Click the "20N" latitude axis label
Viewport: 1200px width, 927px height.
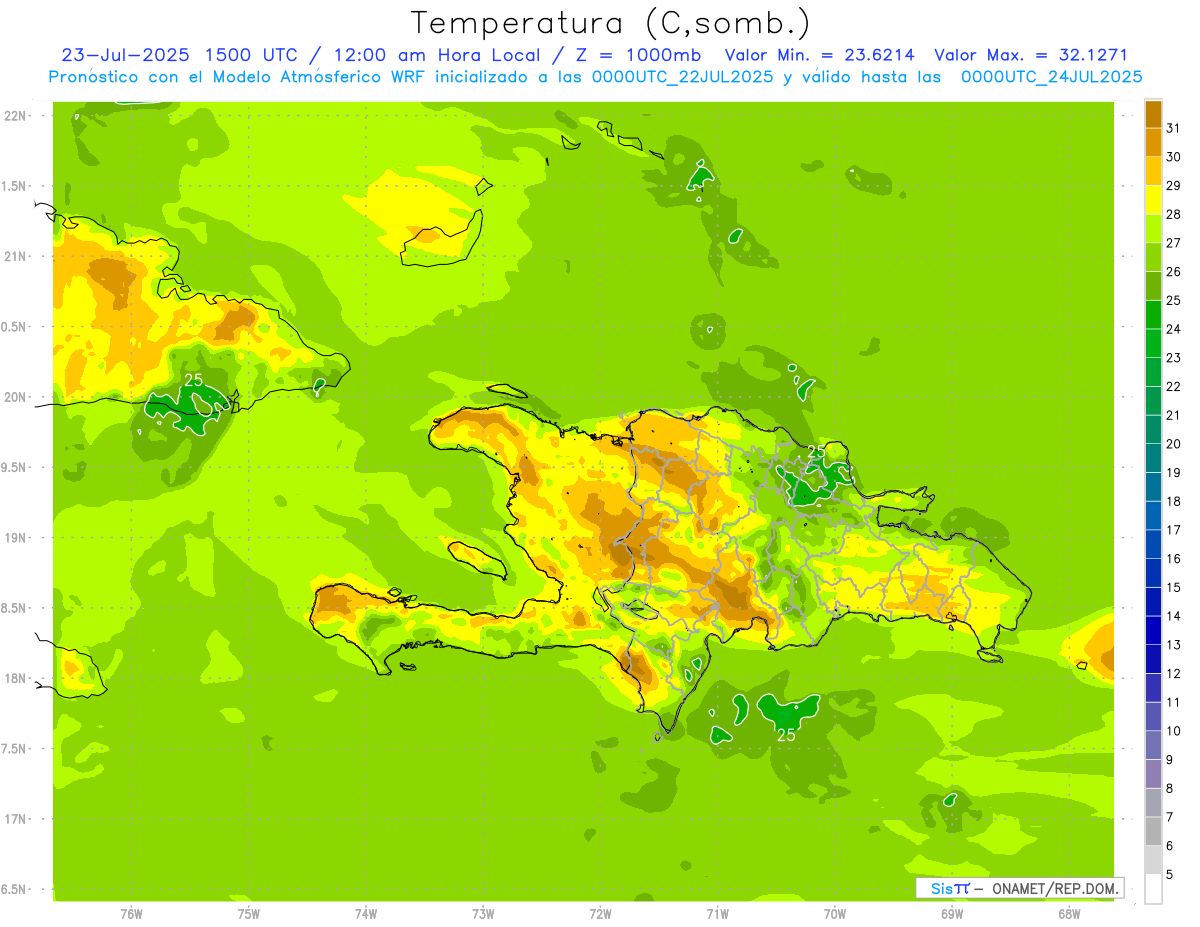[x=15, y=397]
